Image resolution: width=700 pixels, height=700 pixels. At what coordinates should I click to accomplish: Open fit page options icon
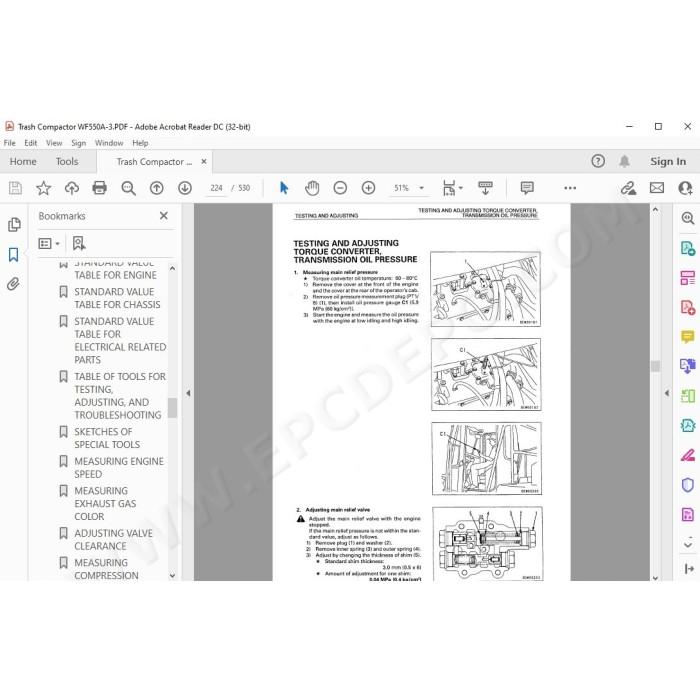click(452, 188)
